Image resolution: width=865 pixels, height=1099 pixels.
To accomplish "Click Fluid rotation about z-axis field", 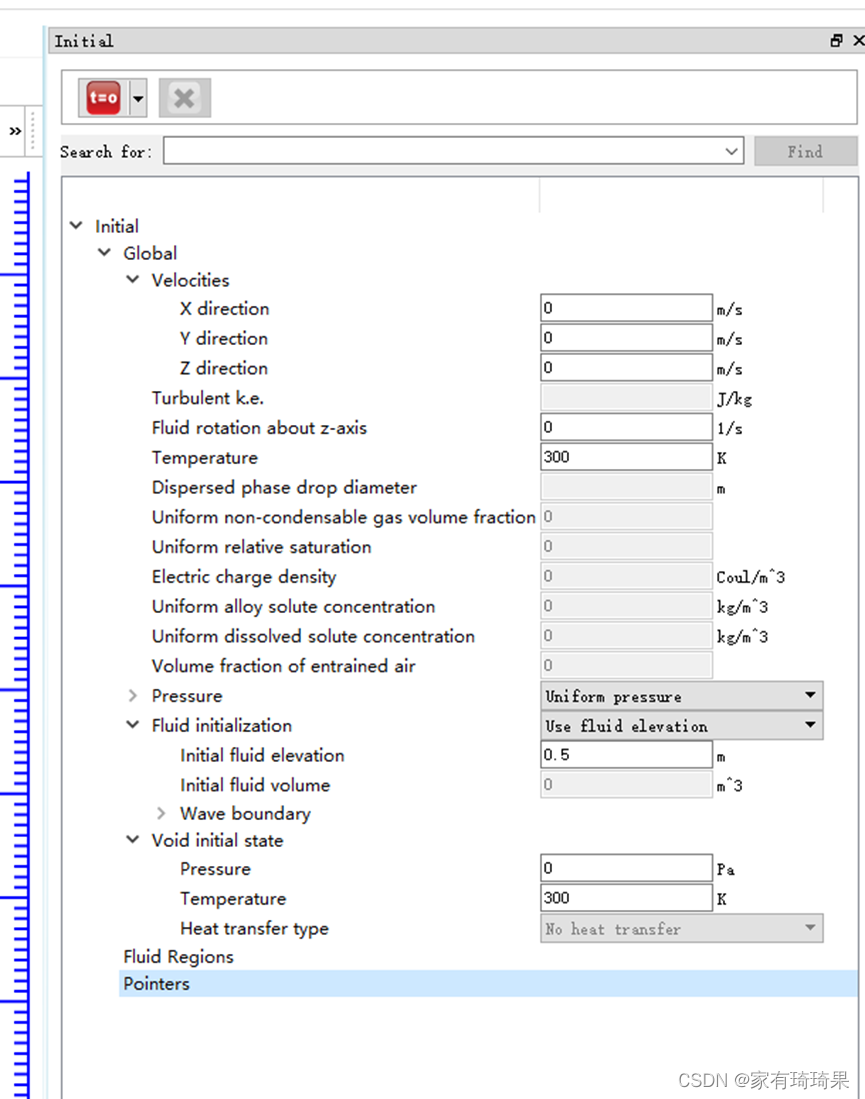I will coord(626,427).
